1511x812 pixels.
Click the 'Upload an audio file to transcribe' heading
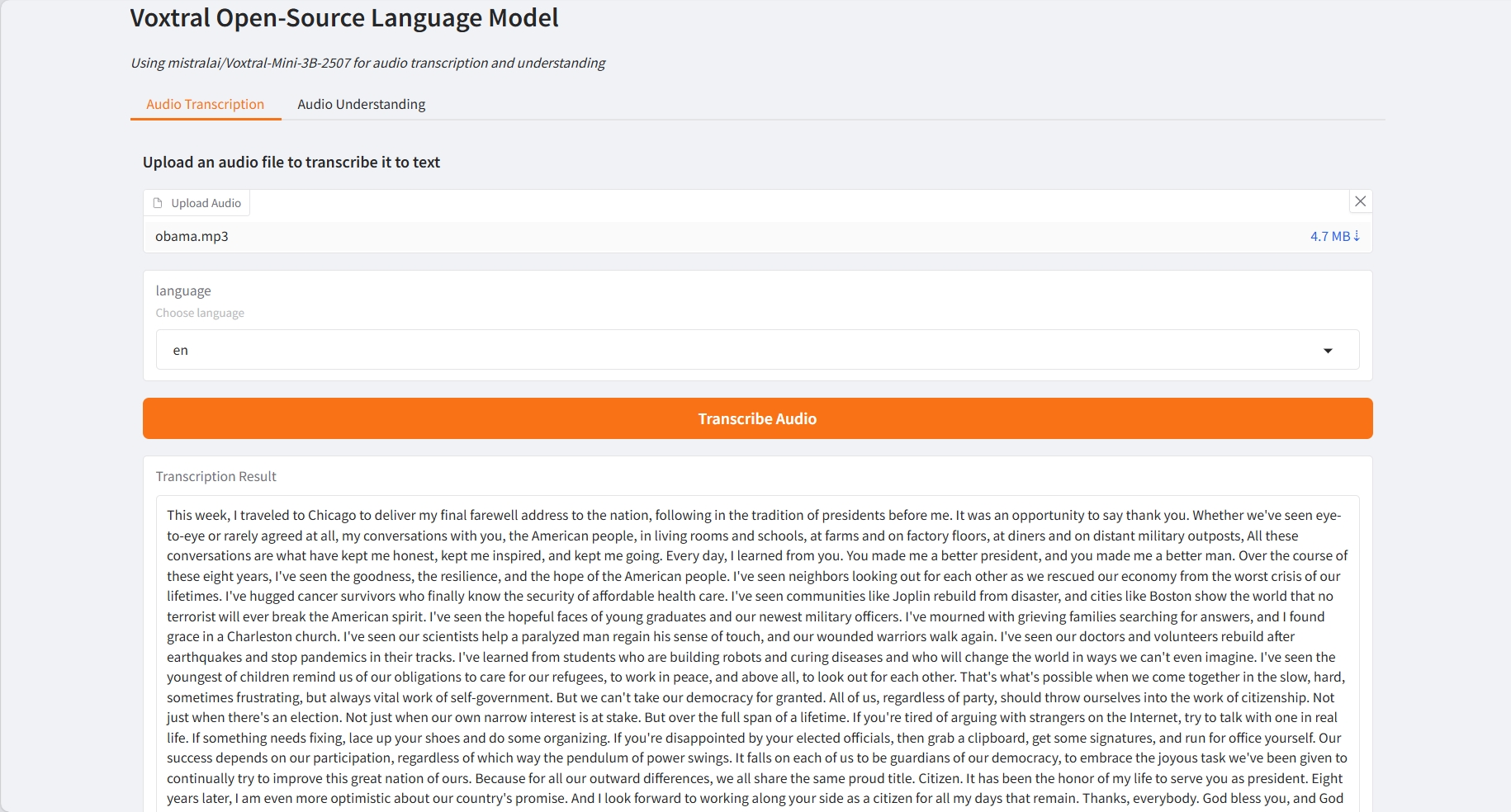tap(291, 163)
